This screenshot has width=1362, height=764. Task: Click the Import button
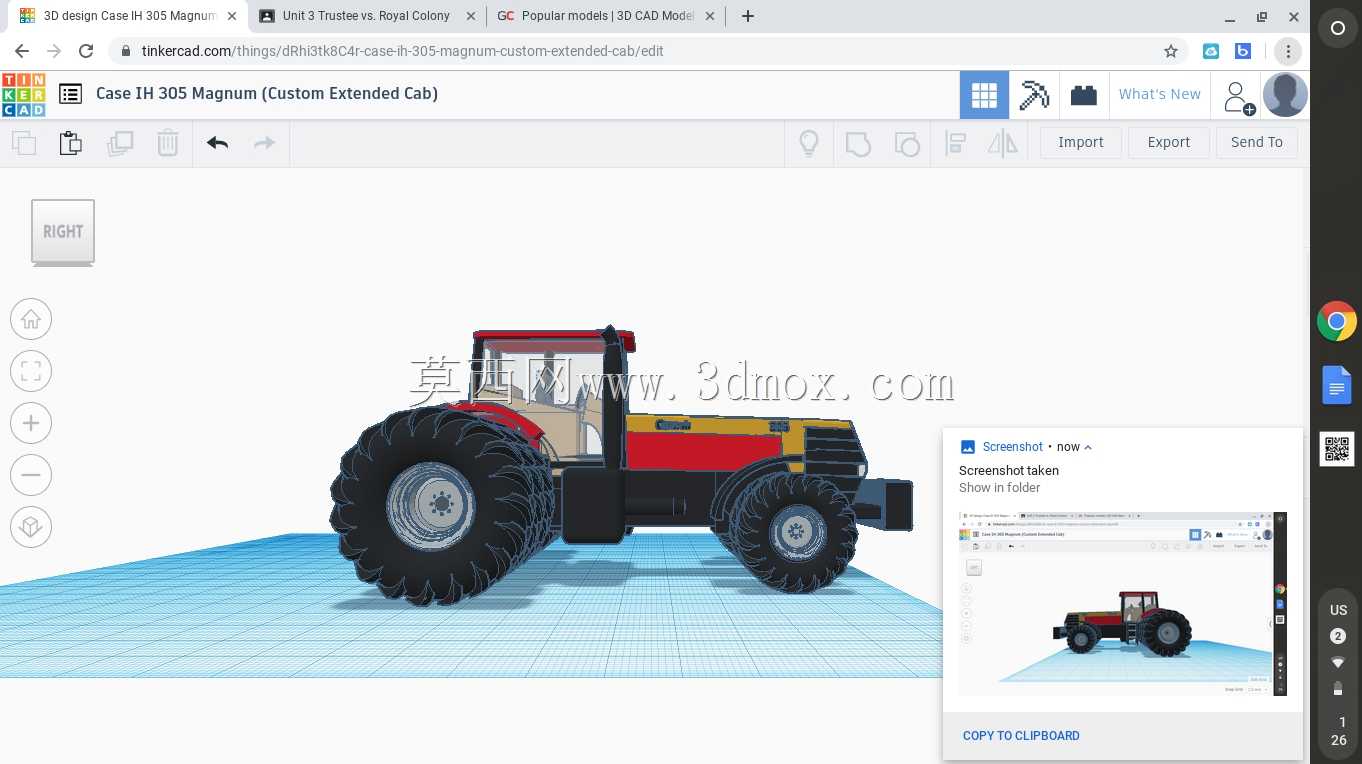(x=1081, y=142)
